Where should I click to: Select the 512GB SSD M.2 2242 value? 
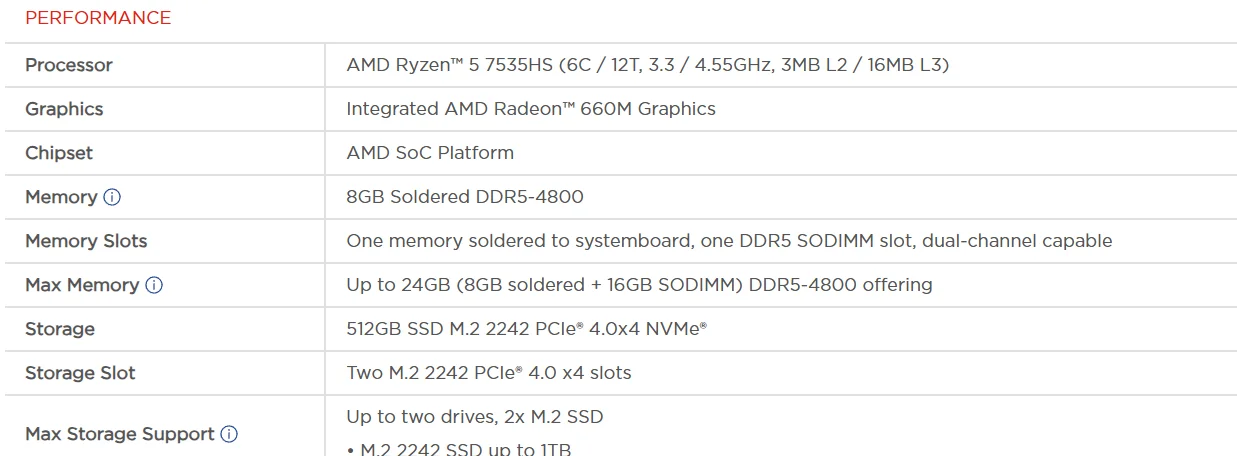(x=526, y=329)
